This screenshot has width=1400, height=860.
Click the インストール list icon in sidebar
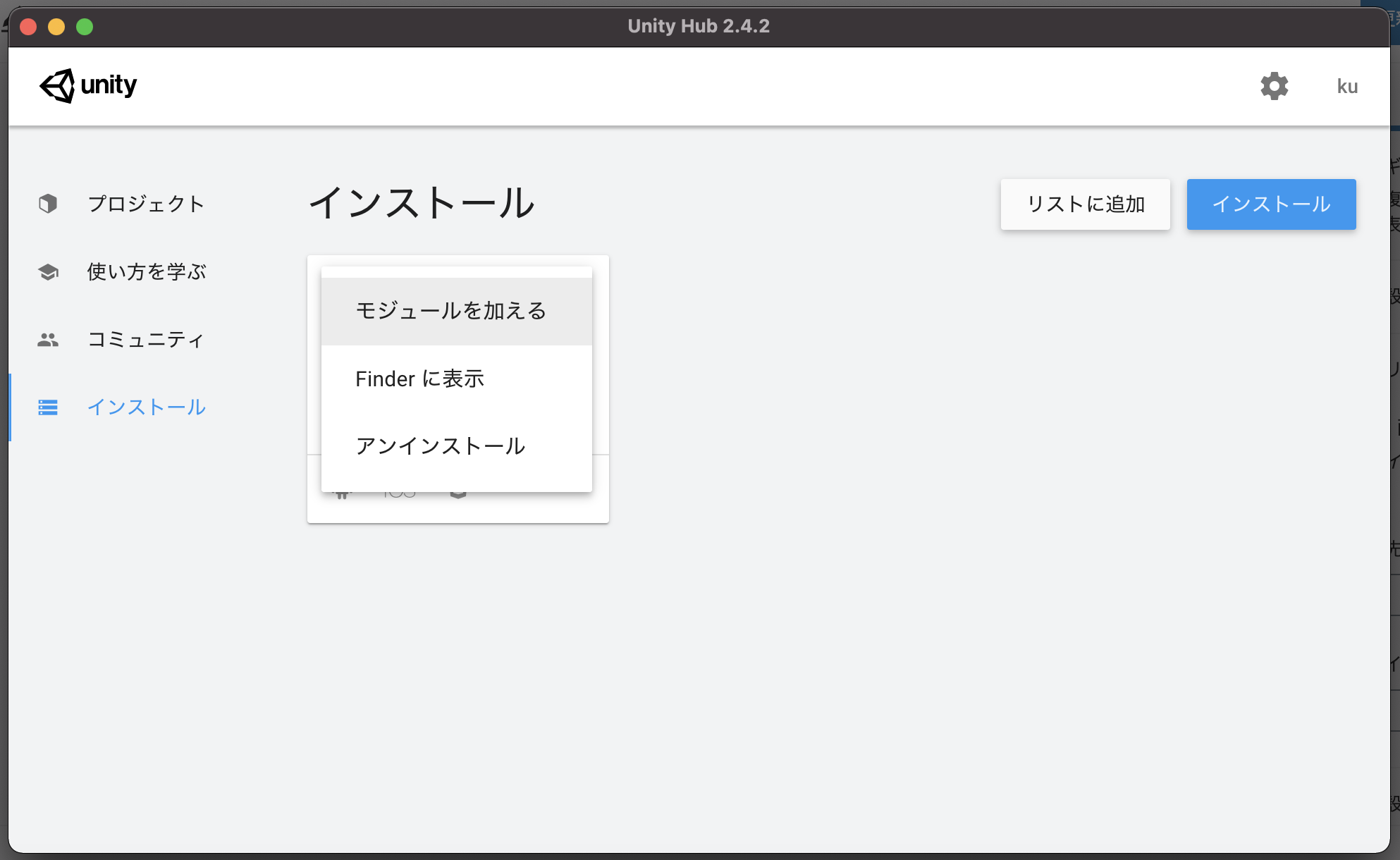click(x=48, y=407)
